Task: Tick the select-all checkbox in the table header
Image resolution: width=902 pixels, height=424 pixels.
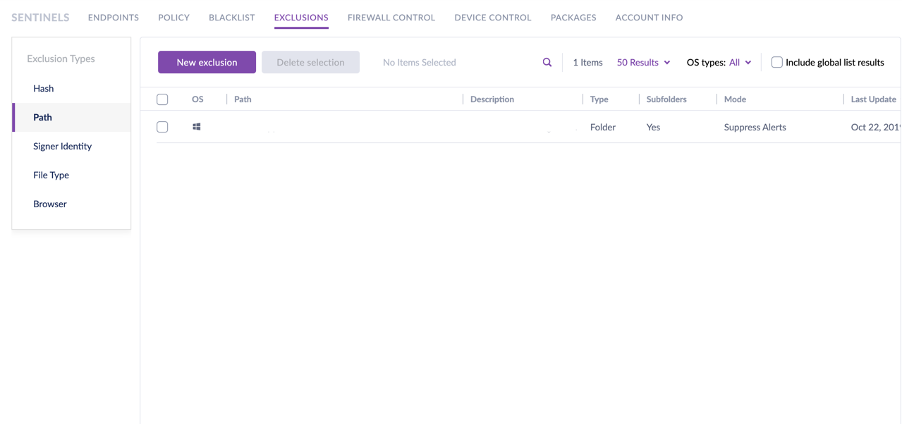Action: (x=162, y=100)
